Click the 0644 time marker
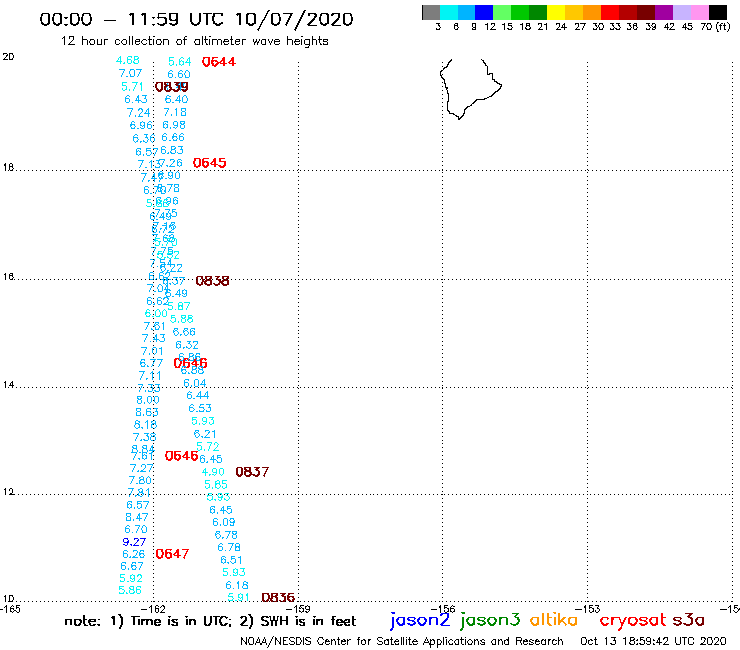 pyautogui.click(x=219, y=62)
